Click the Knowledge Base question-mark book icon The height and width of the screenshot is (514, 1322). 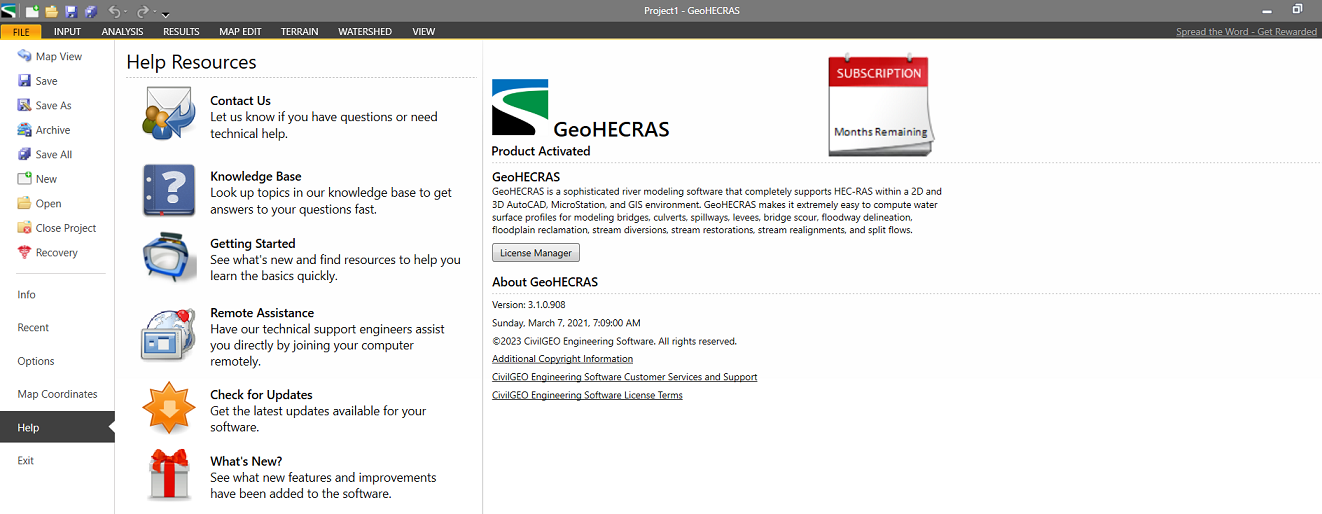coord(168,190)
